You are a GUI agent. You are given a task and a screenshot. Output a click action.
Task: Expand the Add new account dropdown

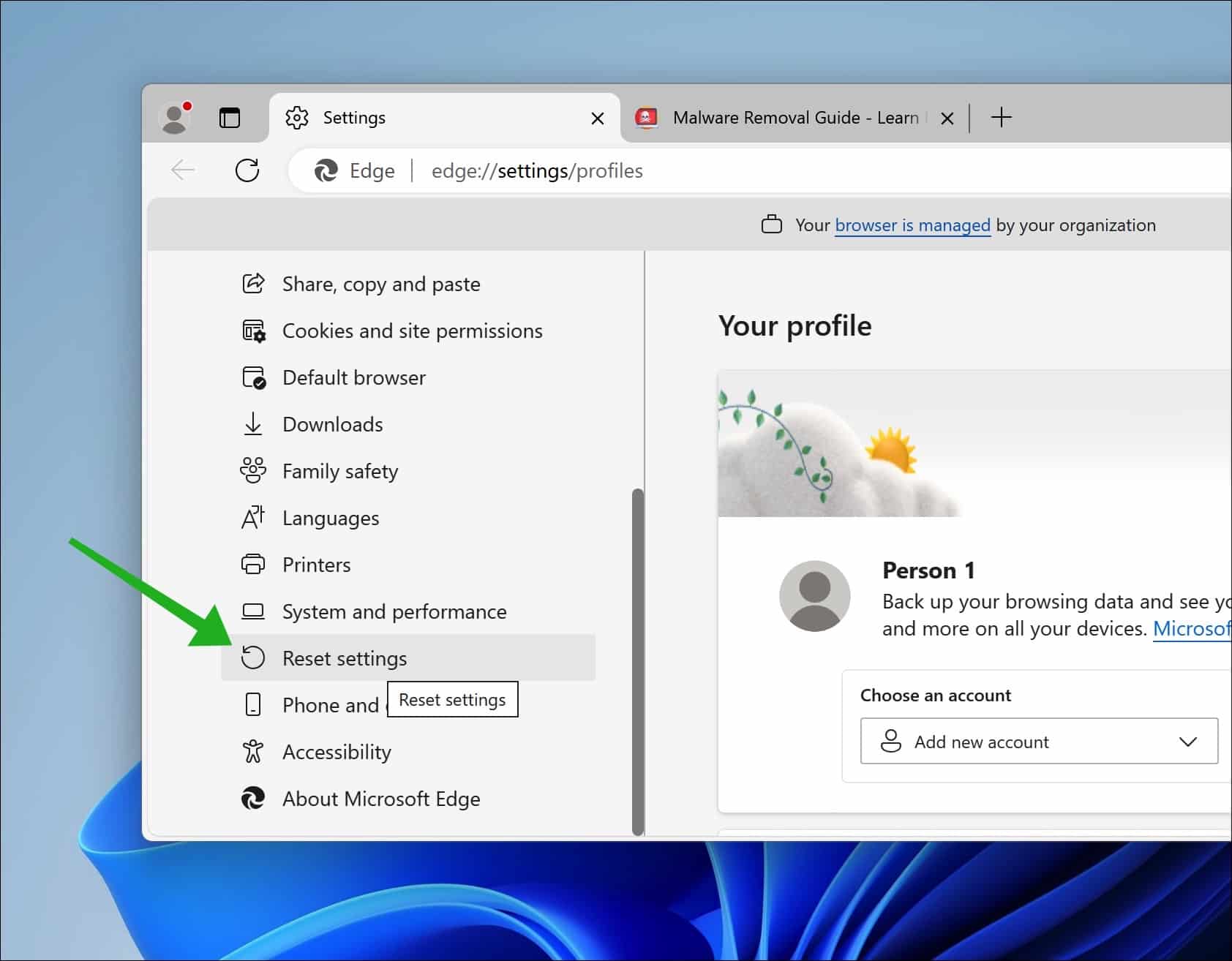coord(1187,742)
